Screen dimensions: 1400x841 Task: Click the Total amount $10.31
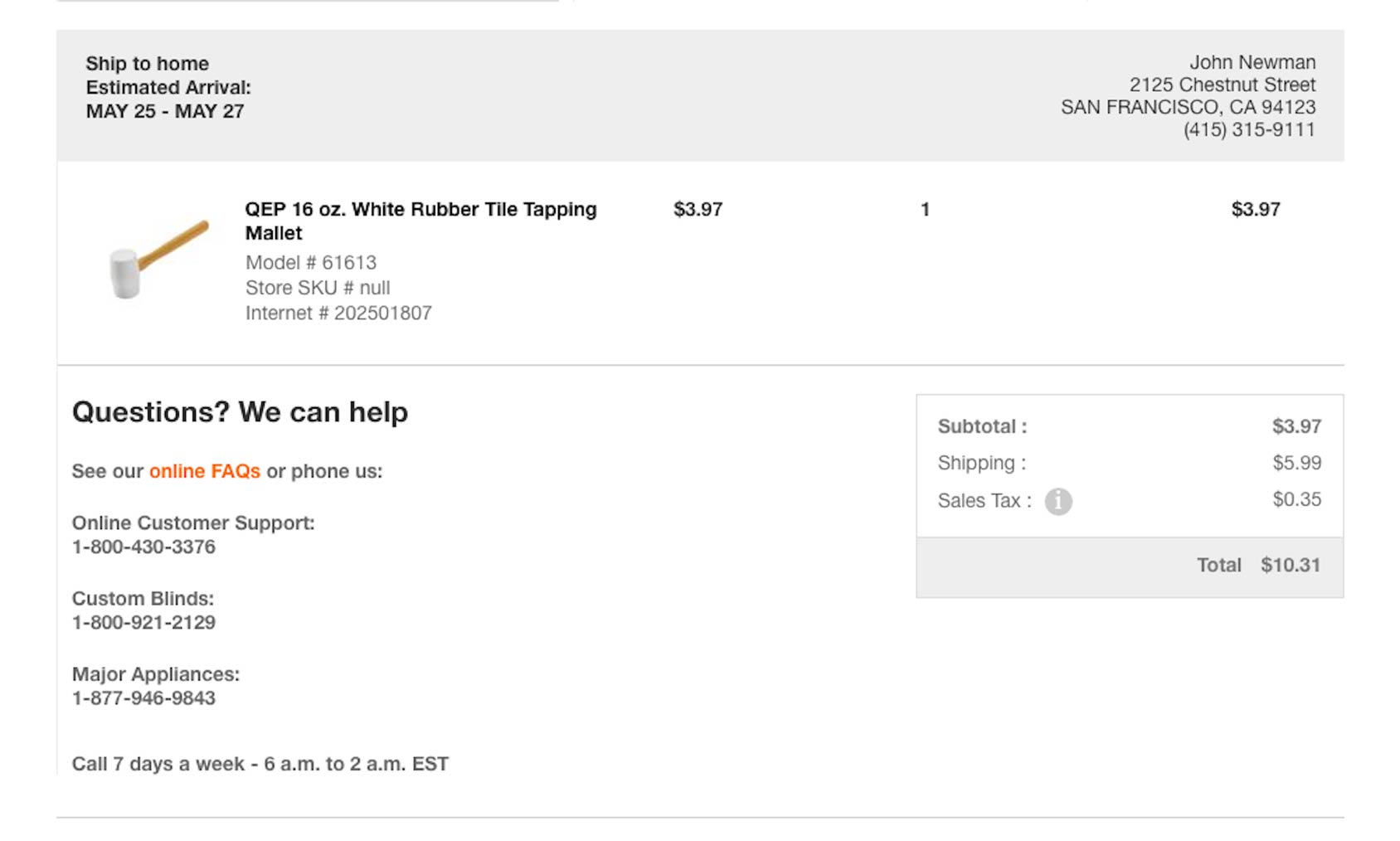(x=1291, y=565)
